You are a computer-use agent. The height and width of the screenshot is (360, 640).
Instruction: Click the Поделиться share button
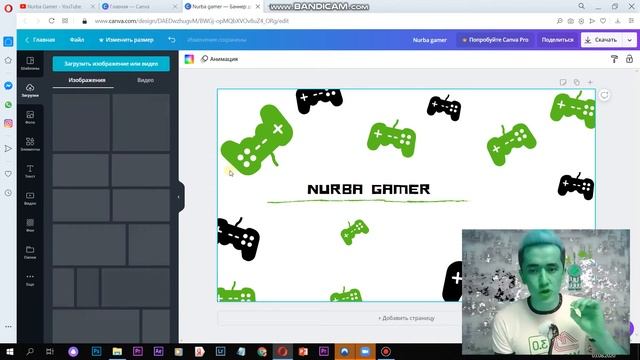point(557,40)
